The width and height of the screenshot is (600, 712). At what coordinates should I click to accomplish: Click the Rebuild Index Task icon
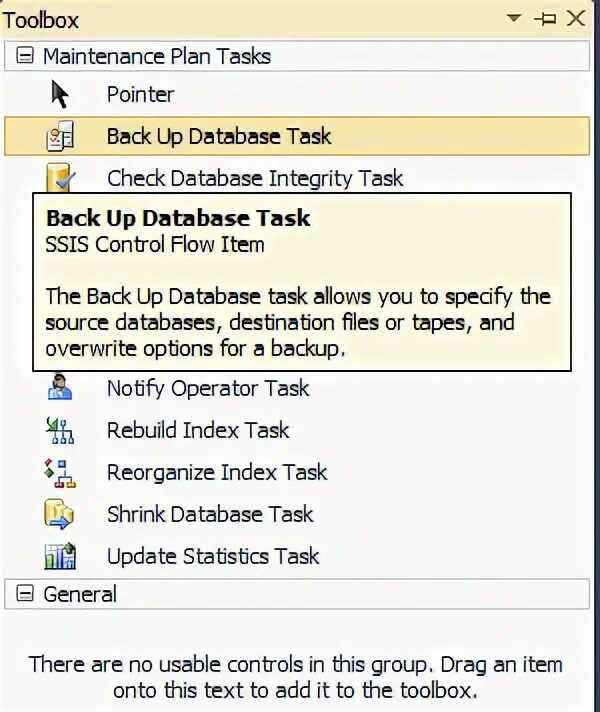pyautogui.click(x=60, y=431)
